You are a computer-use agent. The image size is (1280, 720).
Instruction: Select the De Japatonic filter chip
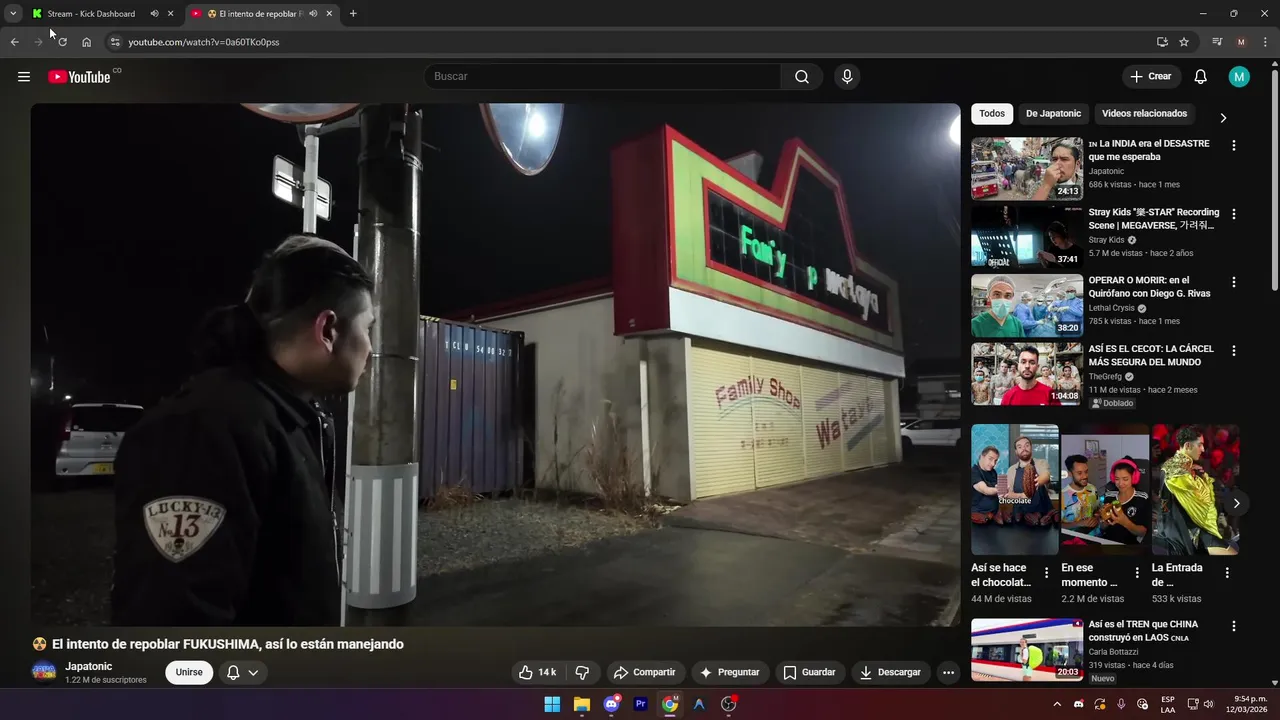[x=1053, y=114]
